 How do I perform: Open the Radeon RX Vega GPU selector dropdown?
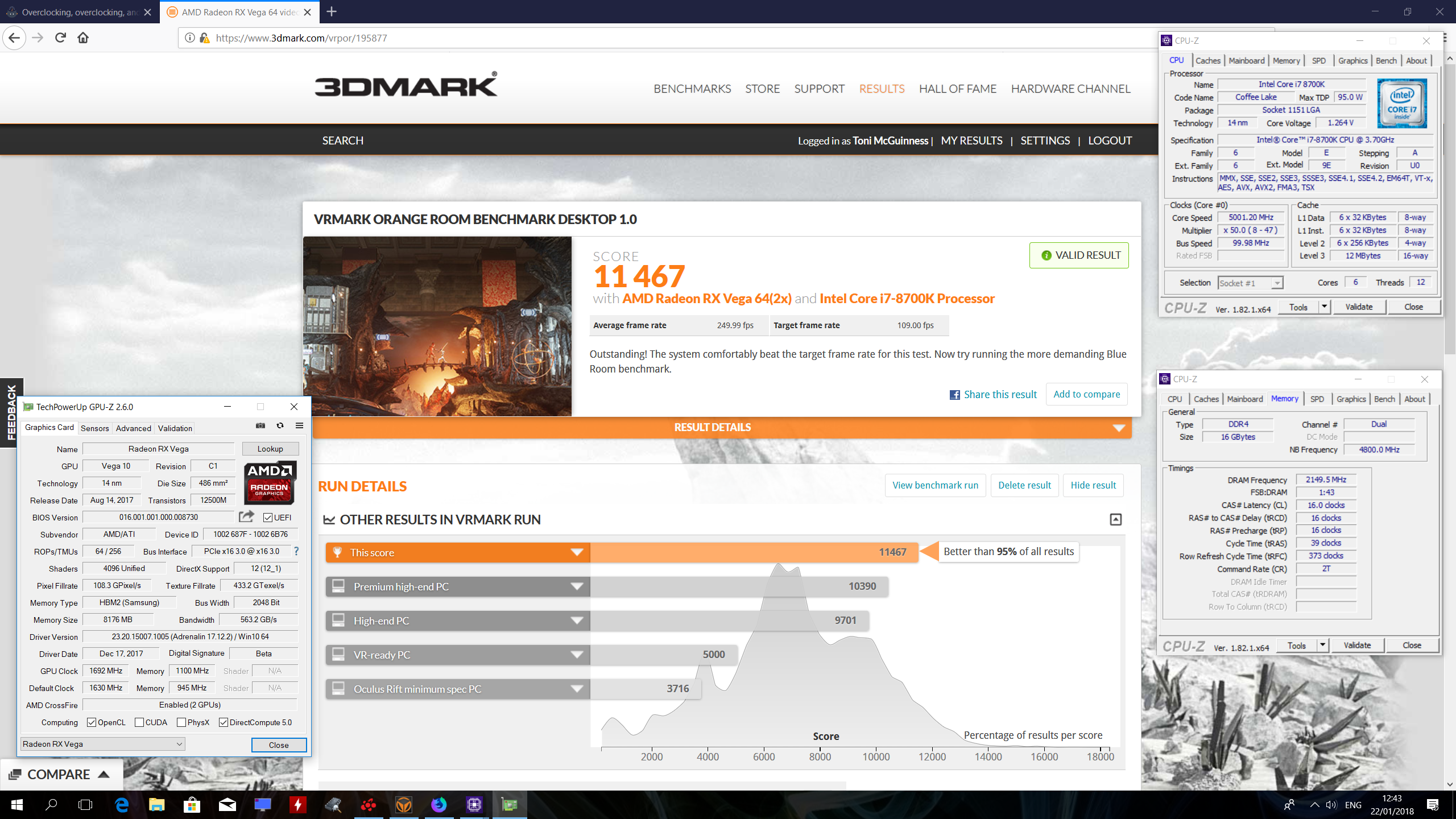(103, 744)
